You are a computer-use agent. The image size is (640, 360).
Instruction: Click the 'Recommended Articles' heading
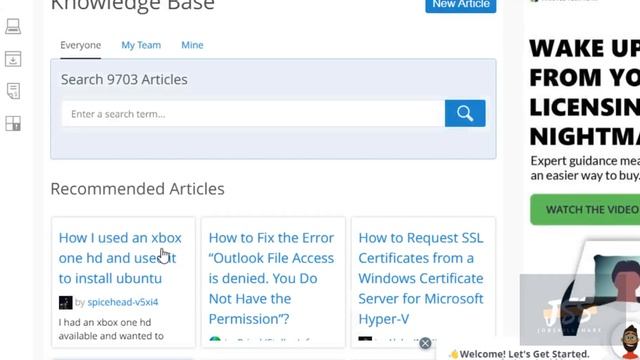(x=138, y=189)
